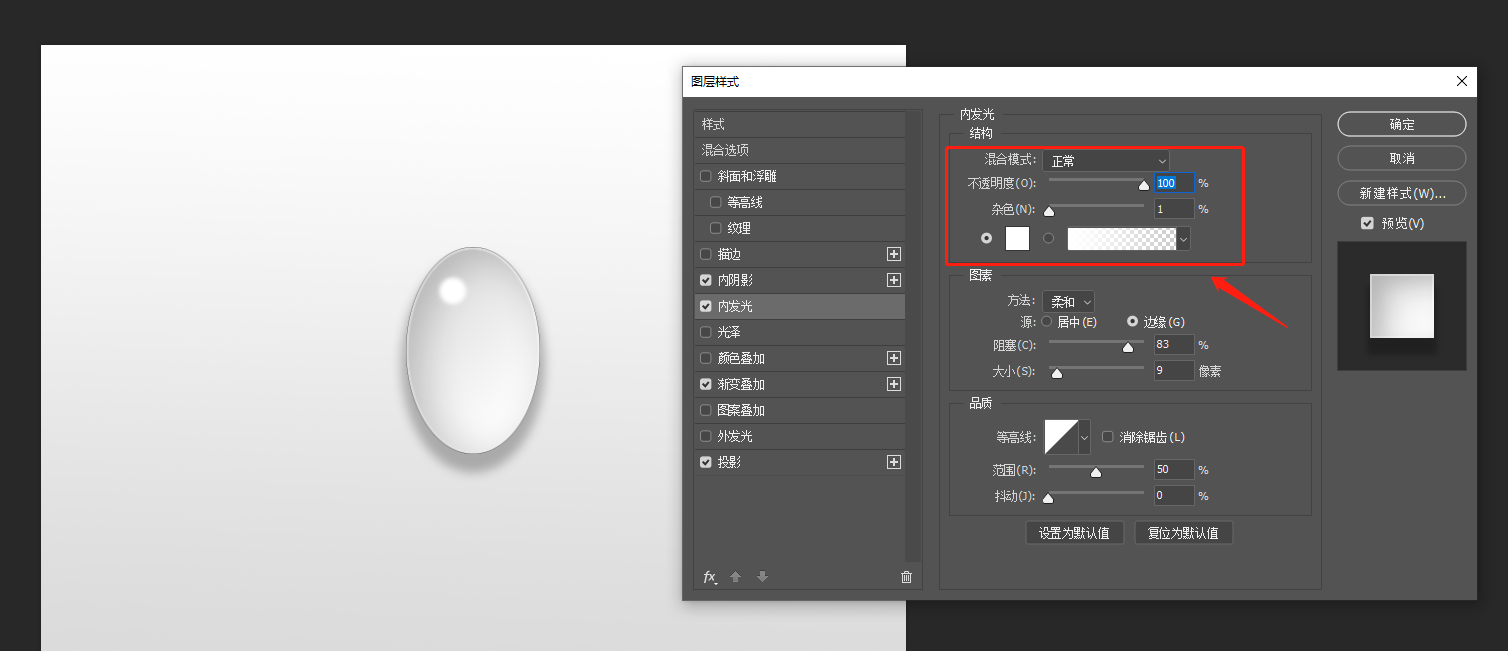Click the 抖动 slider handle
1508x651 pixels.
(1048, 497)
